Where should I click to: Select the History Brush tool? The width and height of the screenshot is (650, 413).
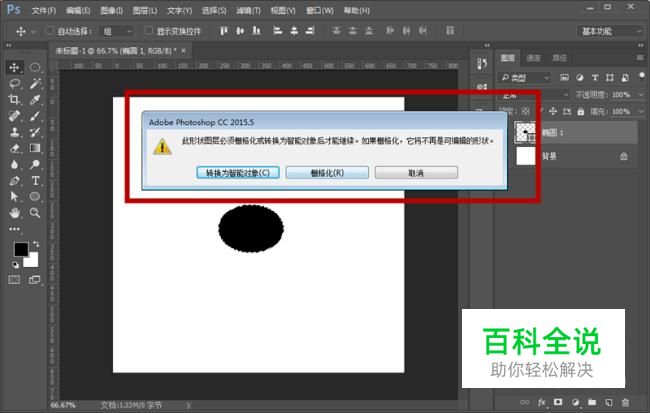[35, 132]
